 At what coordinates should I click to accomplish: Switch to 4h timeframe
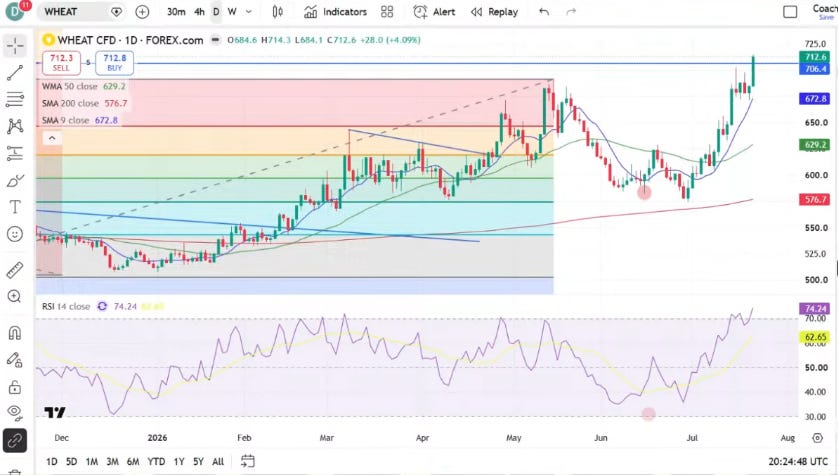pos(199,12)
